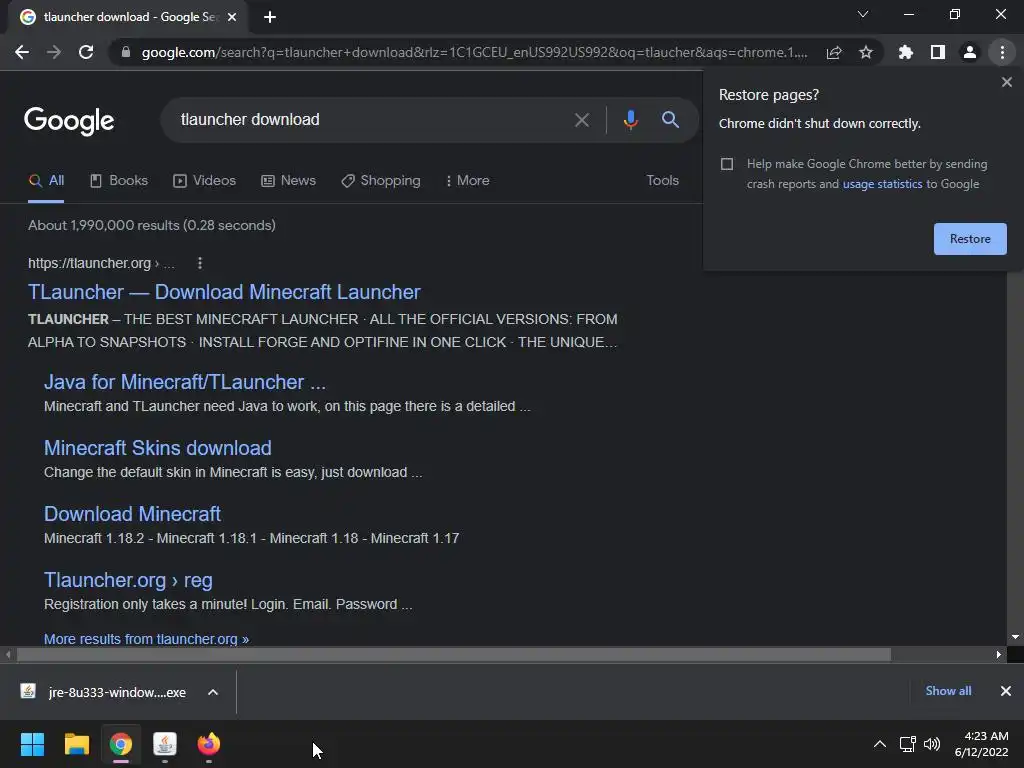Open the three-dot menu beside tlauncher.org result
Image resolution: width=1024 pixels, height=768 pixels.
click(200, 263)
